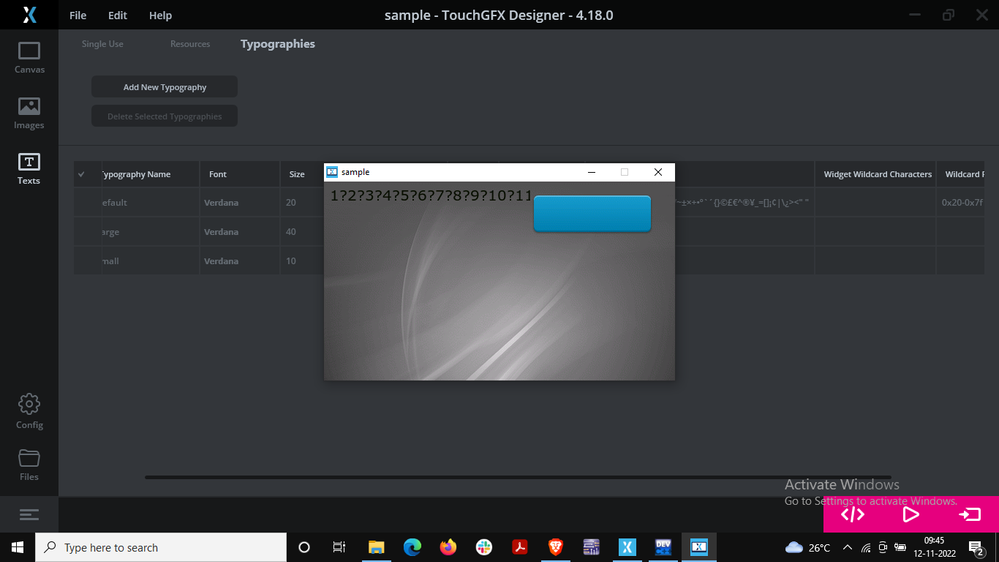This screenshot has width=999, height=562.
Task: Switch to the sample simulator taskbar icon
Action: [x=699, y=547]
